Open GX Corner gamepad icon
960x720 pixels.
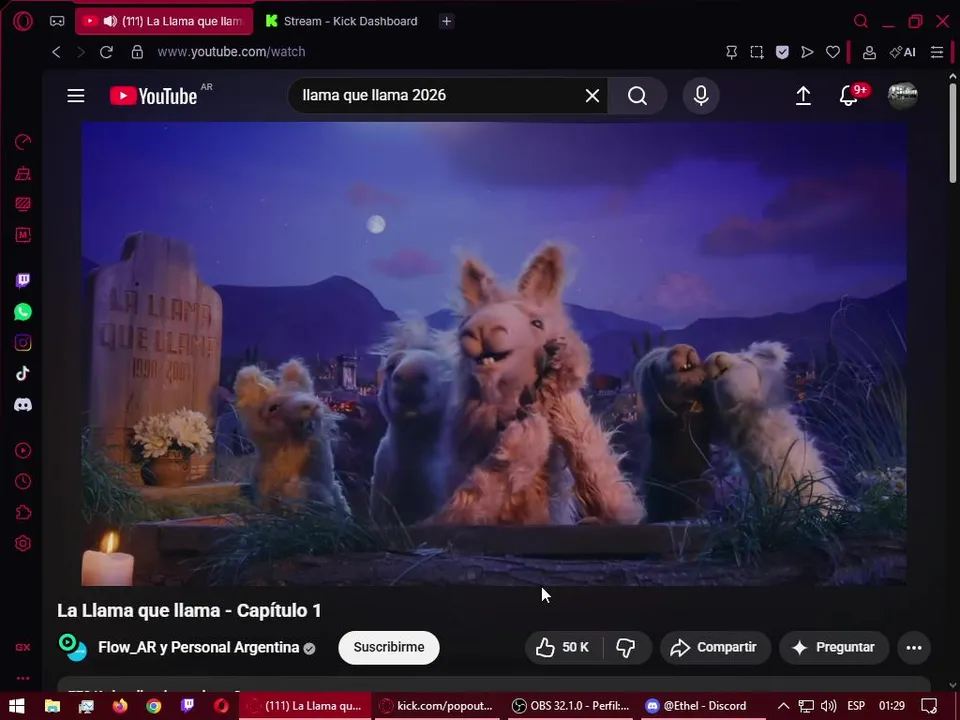pyautogui.click(x=57, y=21)
